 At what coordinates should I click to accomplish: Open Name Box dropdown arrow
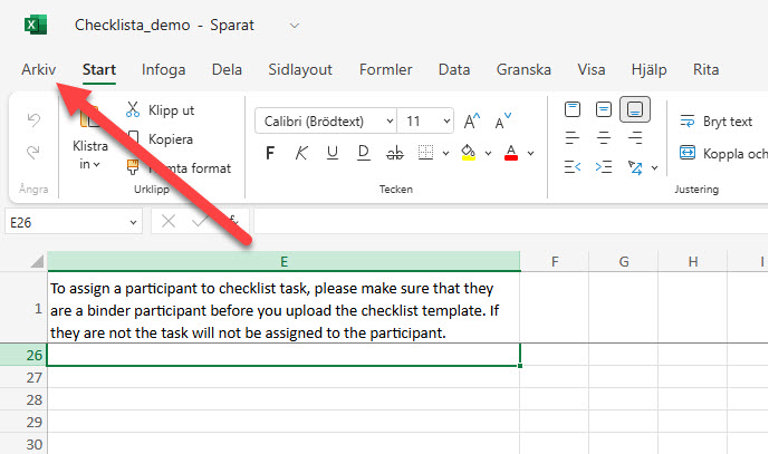[133, 223]
